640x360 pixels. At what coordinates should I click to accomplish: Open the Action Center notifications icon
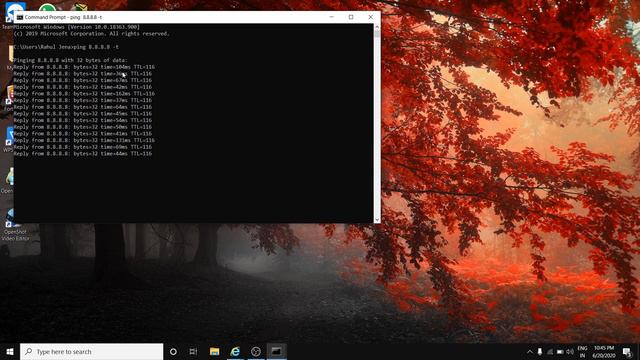coord(627,351)
